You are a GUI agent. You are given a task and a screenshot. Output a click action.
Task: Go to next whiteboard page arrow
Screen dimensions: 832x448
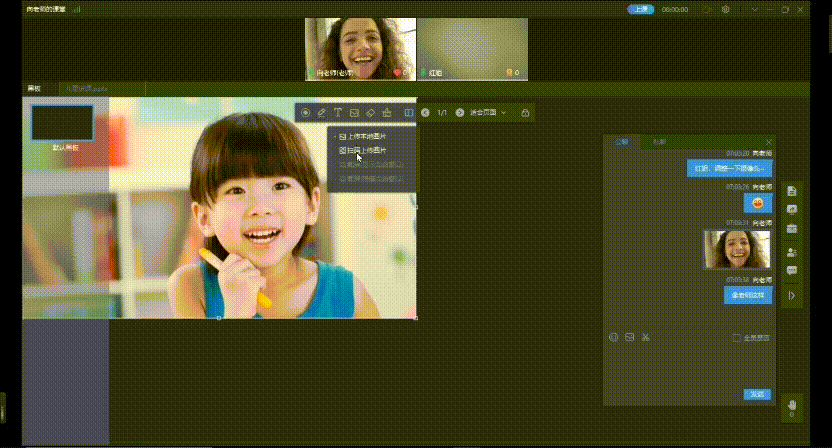click(x=460, y=113)
